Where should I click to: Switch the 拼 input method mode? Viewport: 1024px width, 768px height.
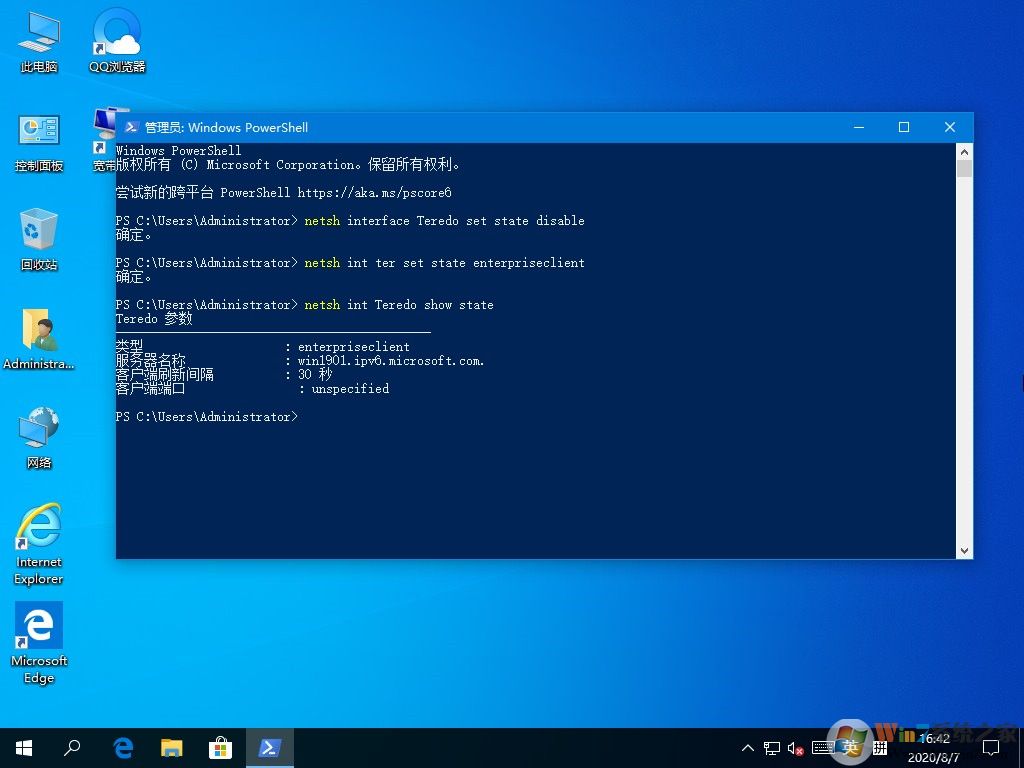point(880,748)
